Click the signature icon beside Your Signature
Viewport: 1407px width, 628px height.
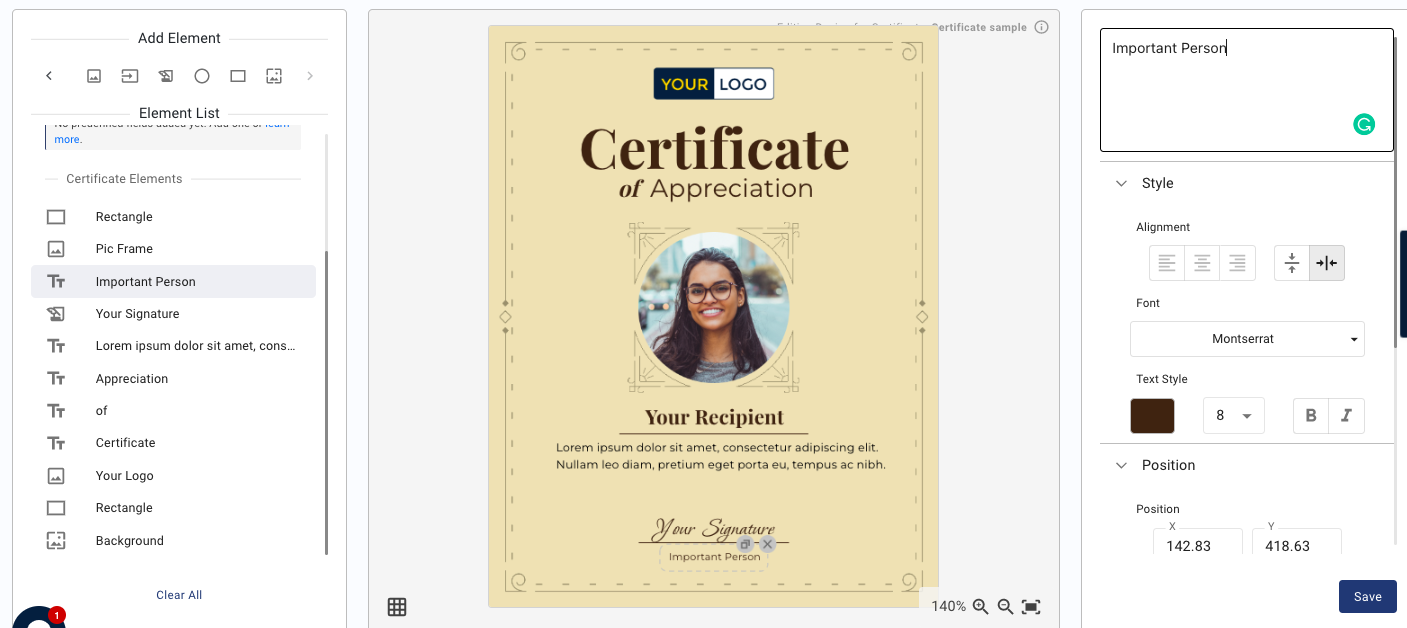click(x=56, y=314)
